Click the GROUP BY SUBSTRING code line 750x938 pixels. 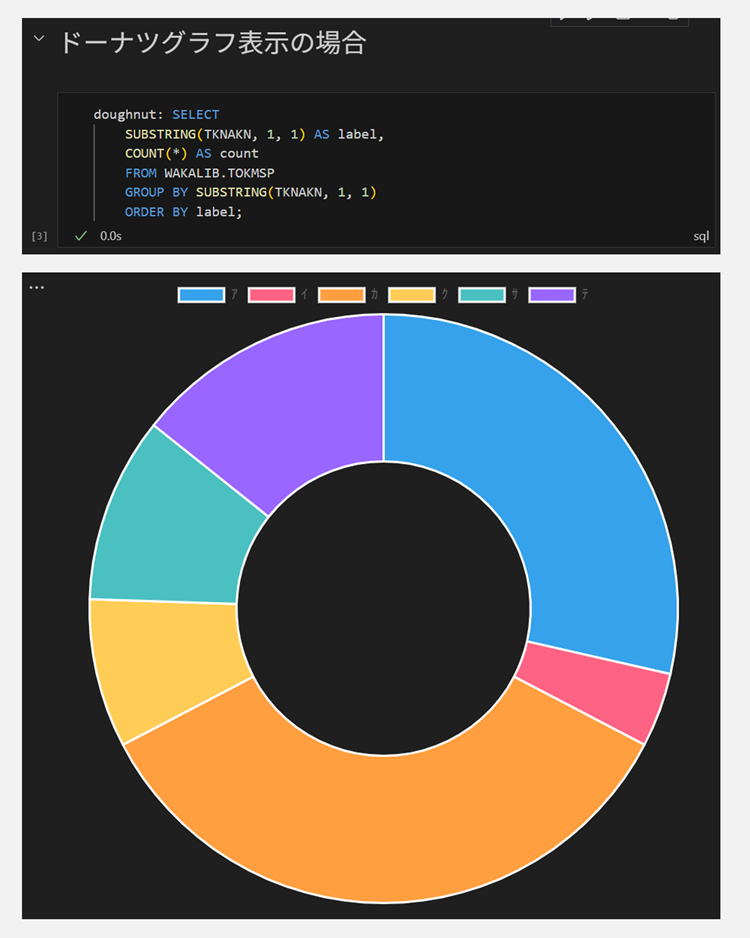point(251,192)
